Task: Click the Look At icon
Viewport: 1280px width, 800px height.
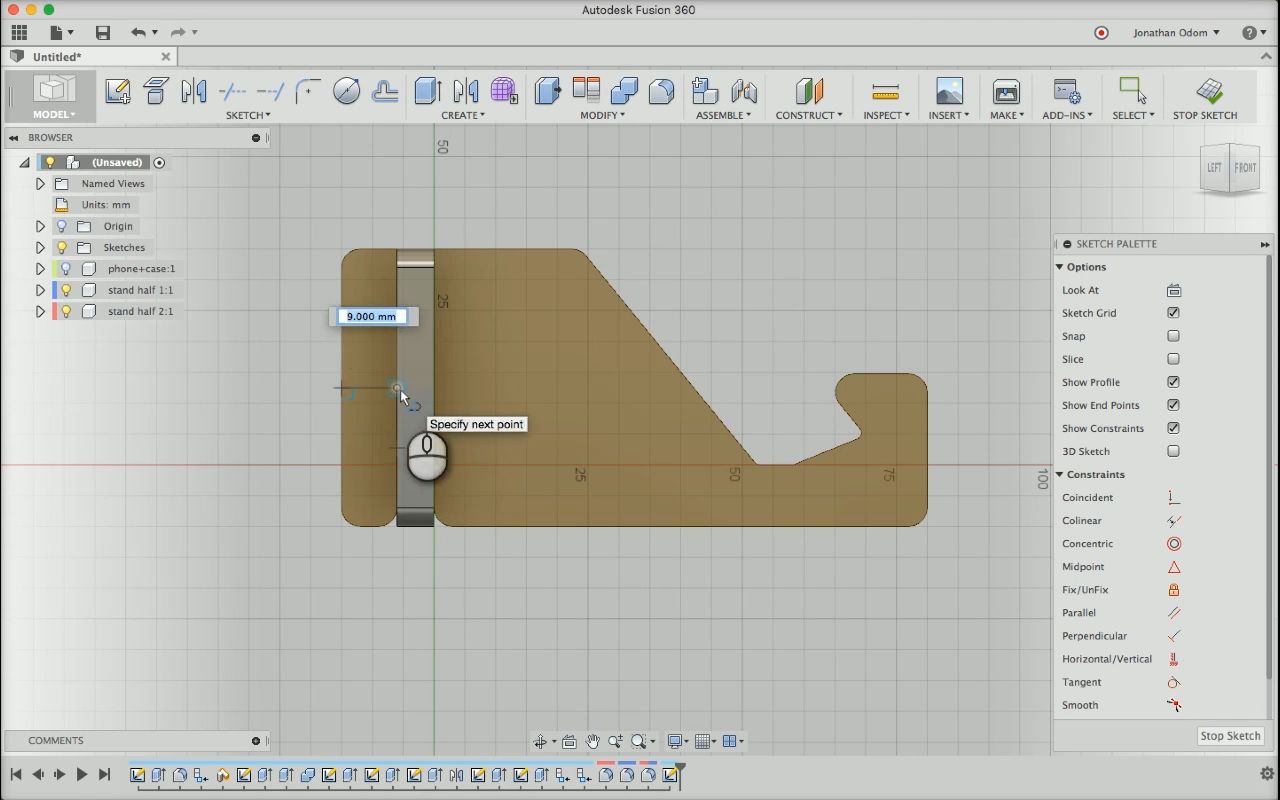Action: coord(1173,290)
